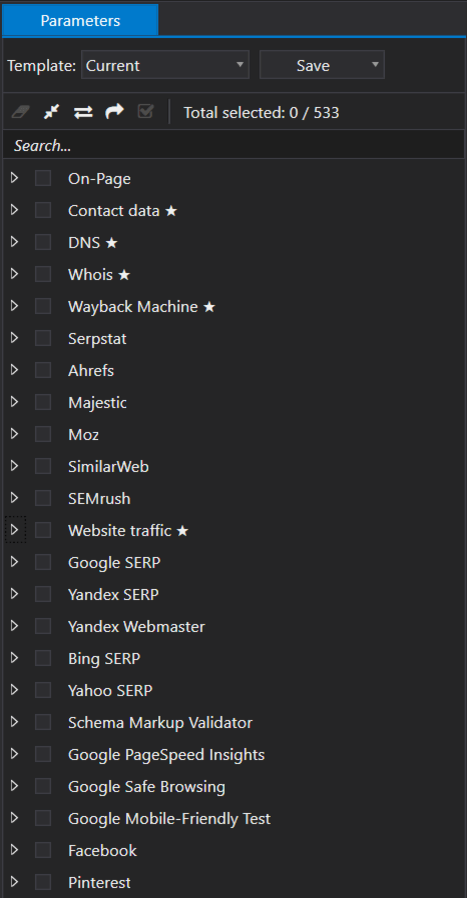Select the Yandex Webmaster entry
Viewport: 467px width, 898px height.
pos(136,627)
